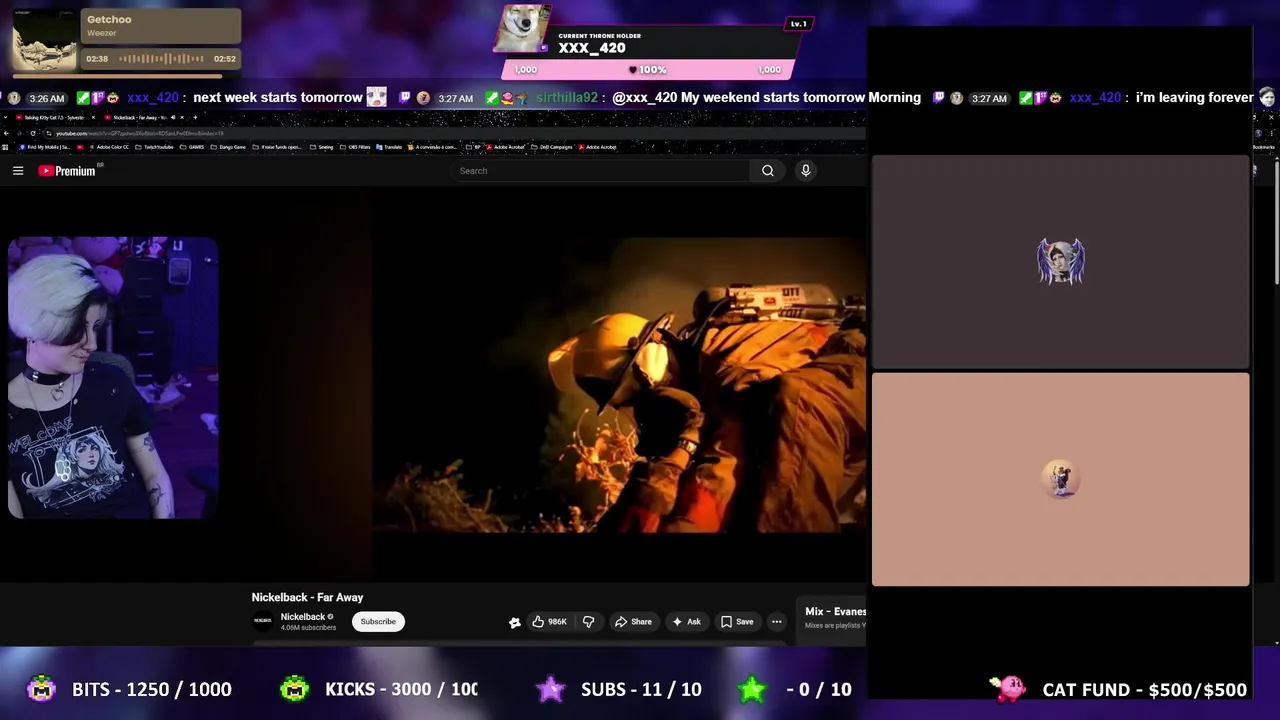Viewport: 1280px width, 720px height.
Task: Click the Getchoo Weezer album art
Action: [x=45, y=40]
